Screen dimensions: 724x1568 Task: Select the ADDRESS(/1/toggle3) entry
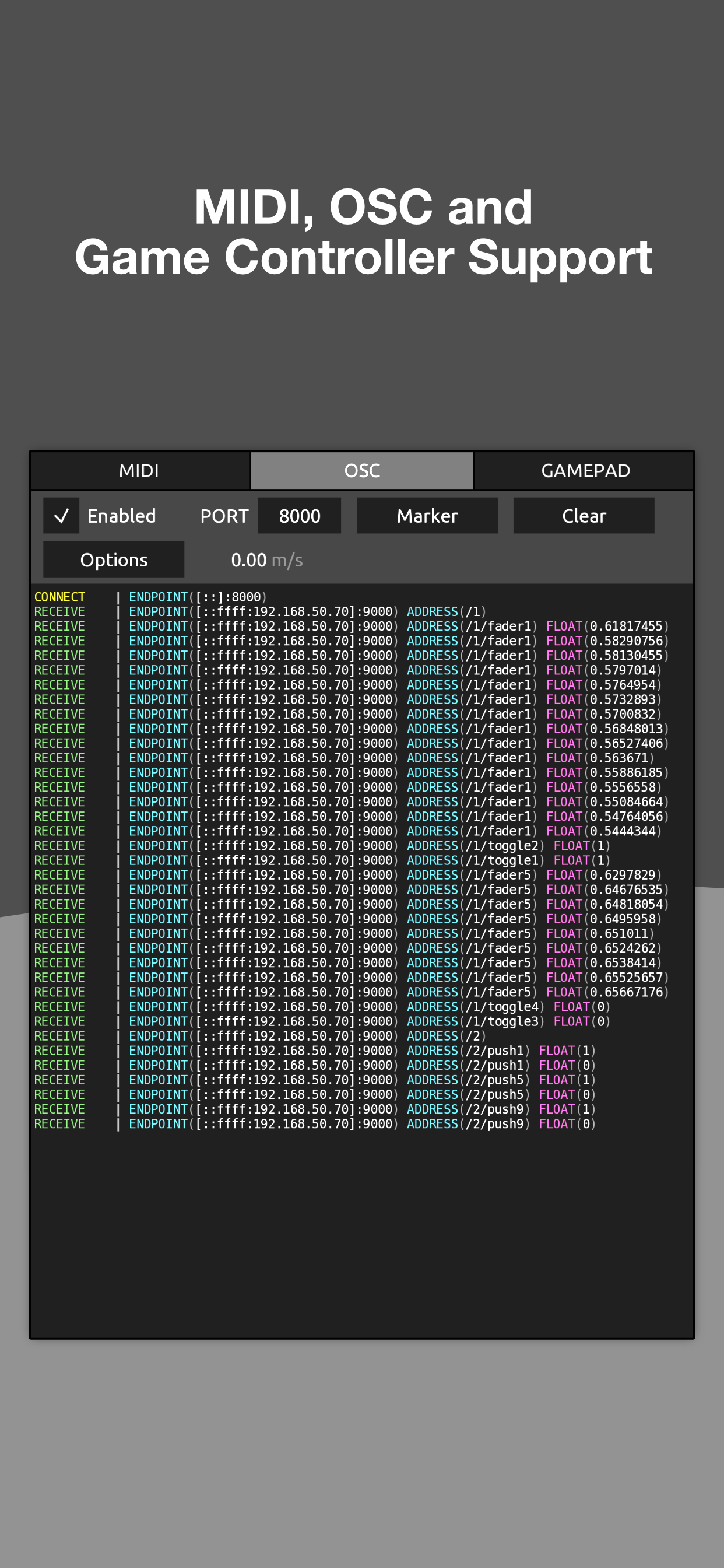tap(476, 1021)
